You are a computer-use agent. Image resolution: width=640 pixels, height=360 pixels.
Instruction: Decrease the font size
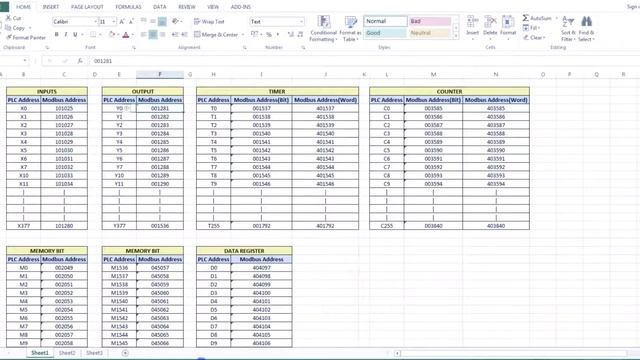(x=131, y=22)
